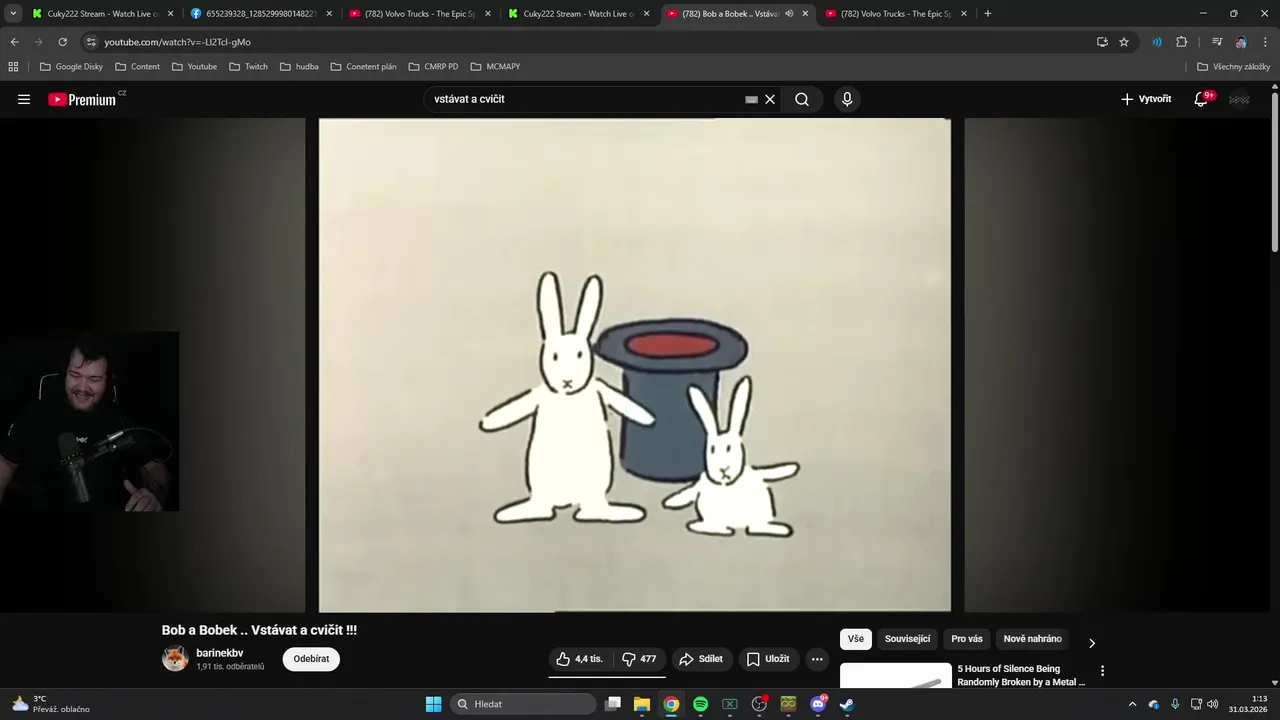Screen dimensions: 1280x720
Task: Share the video via Sdílet
Action: point(701,659)
